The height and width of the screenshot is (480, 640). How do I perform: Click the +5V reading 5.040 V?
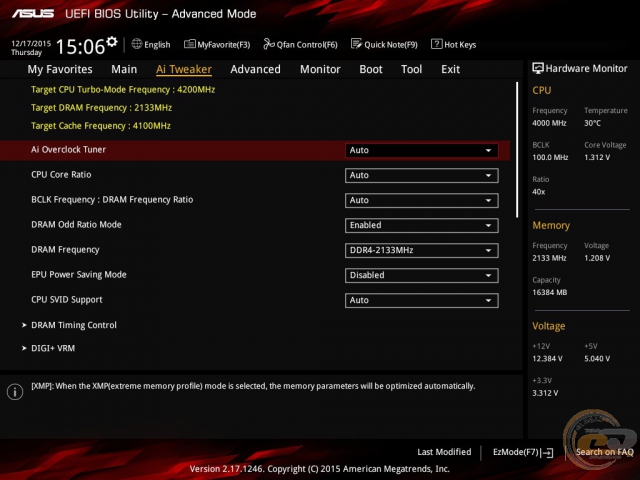[597, 359]
